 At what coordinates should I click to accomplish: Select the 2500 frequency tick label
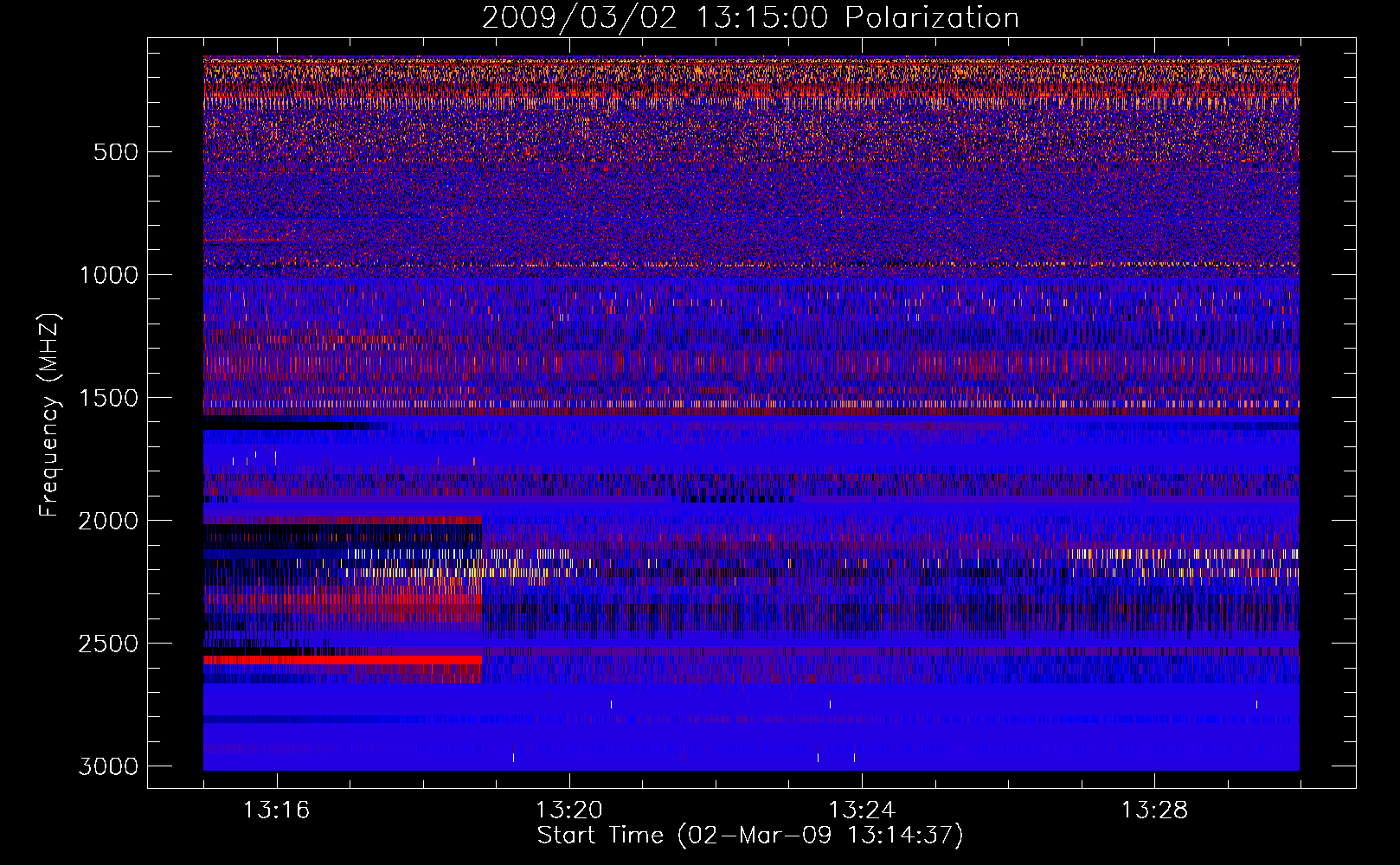[108, 644]
